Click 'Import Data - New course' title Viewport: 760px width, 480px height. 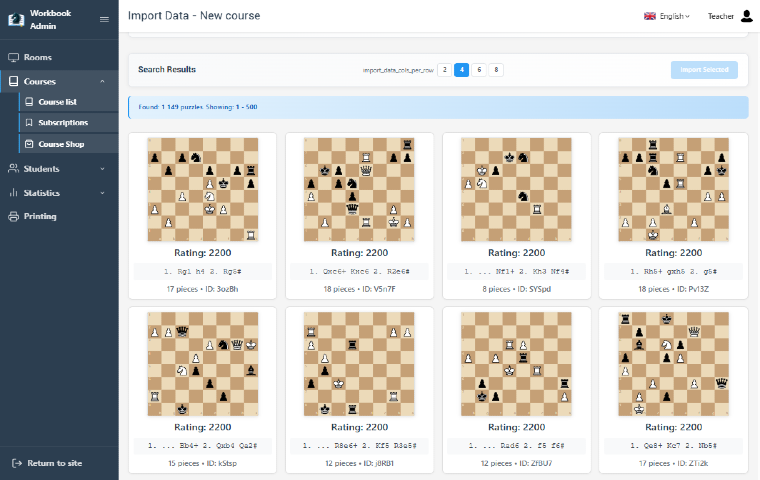coord(194,16)
